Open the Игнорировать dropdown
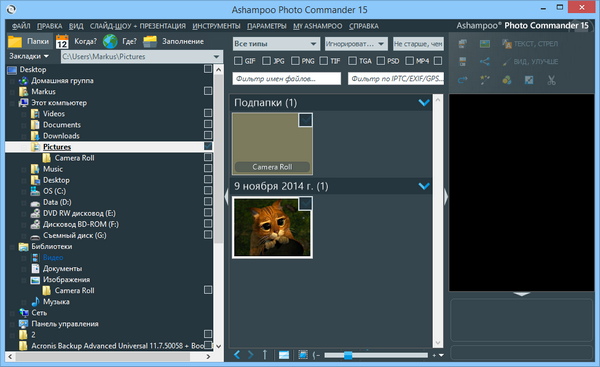The height and width of the screenshot is (367, 600). (356, 44)
